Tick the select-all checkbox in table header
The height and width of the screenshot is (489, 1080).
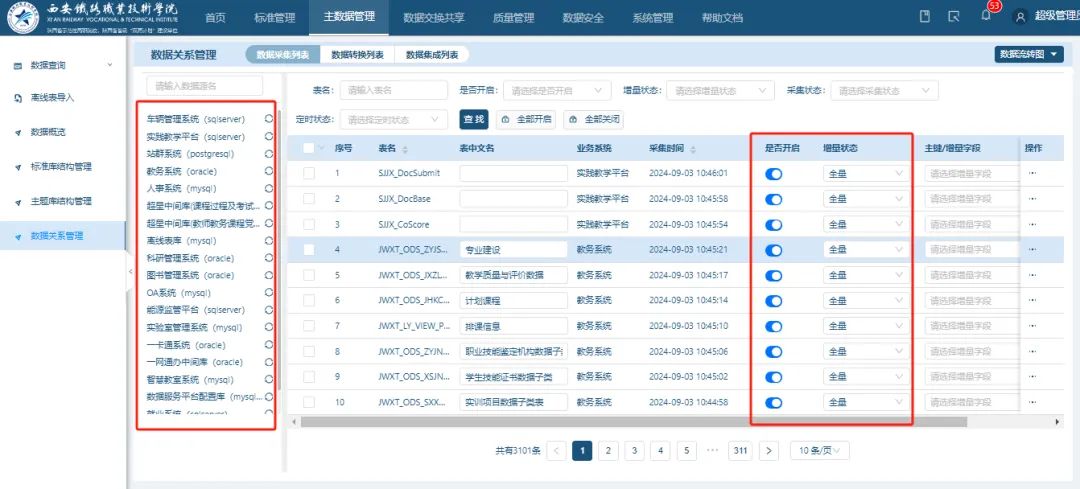tap(309, 149)
